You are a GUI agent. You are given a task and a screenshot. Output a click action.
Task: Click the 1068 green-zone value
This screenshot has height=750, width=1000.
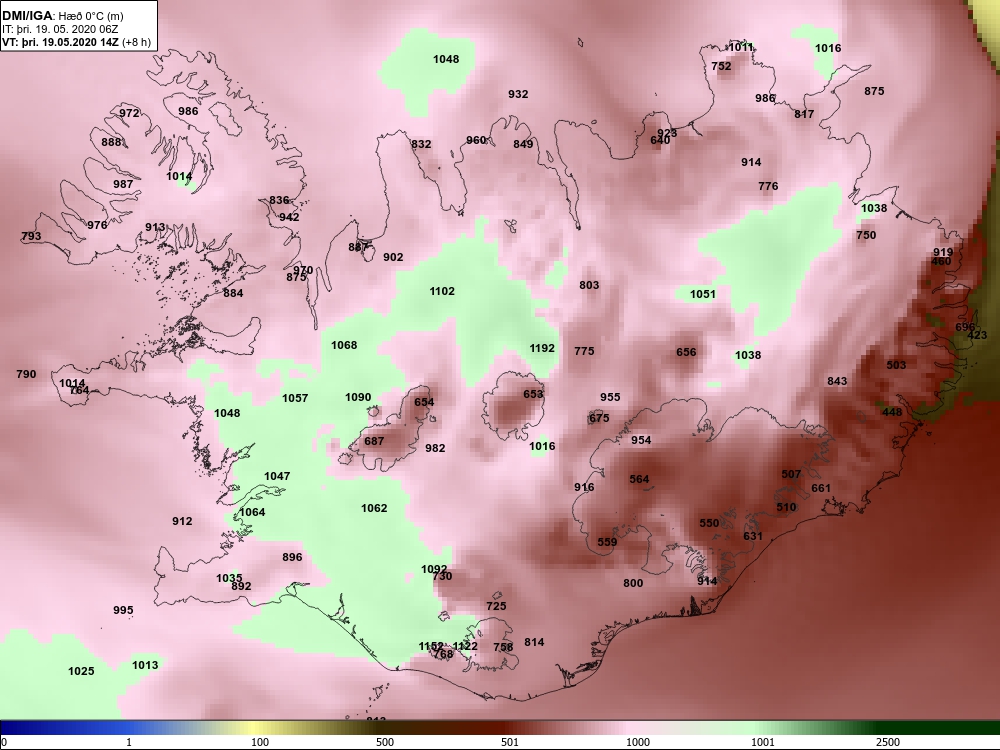(344, 345)
